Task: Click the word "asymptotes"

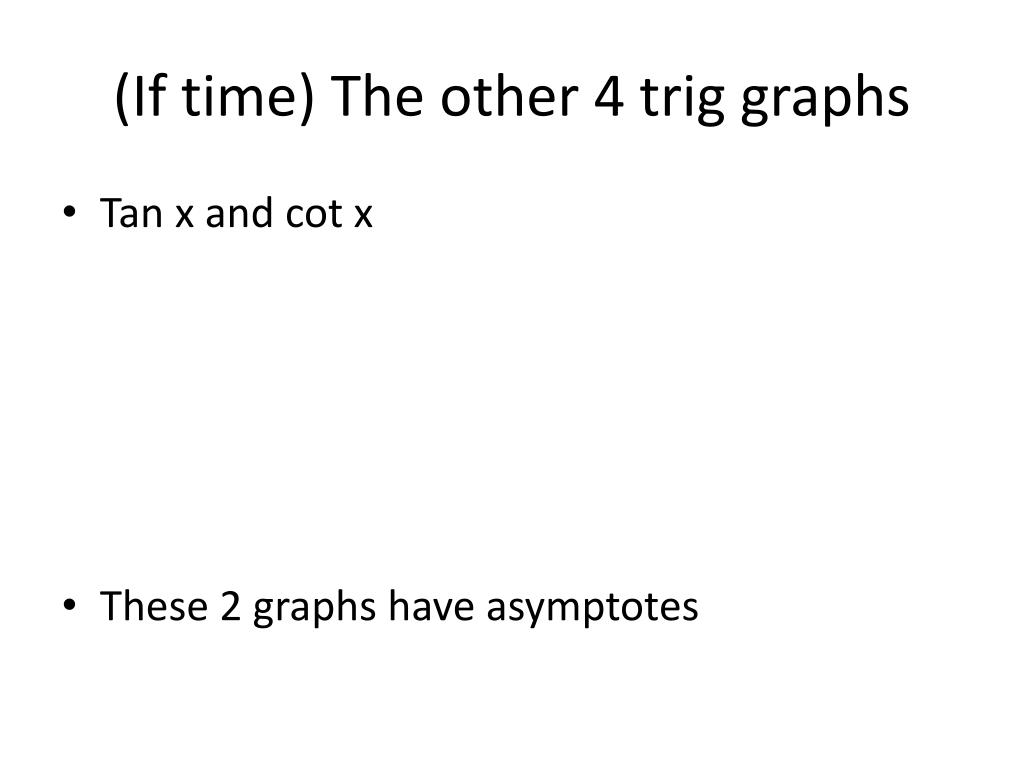Action: [x=592, y=607]
